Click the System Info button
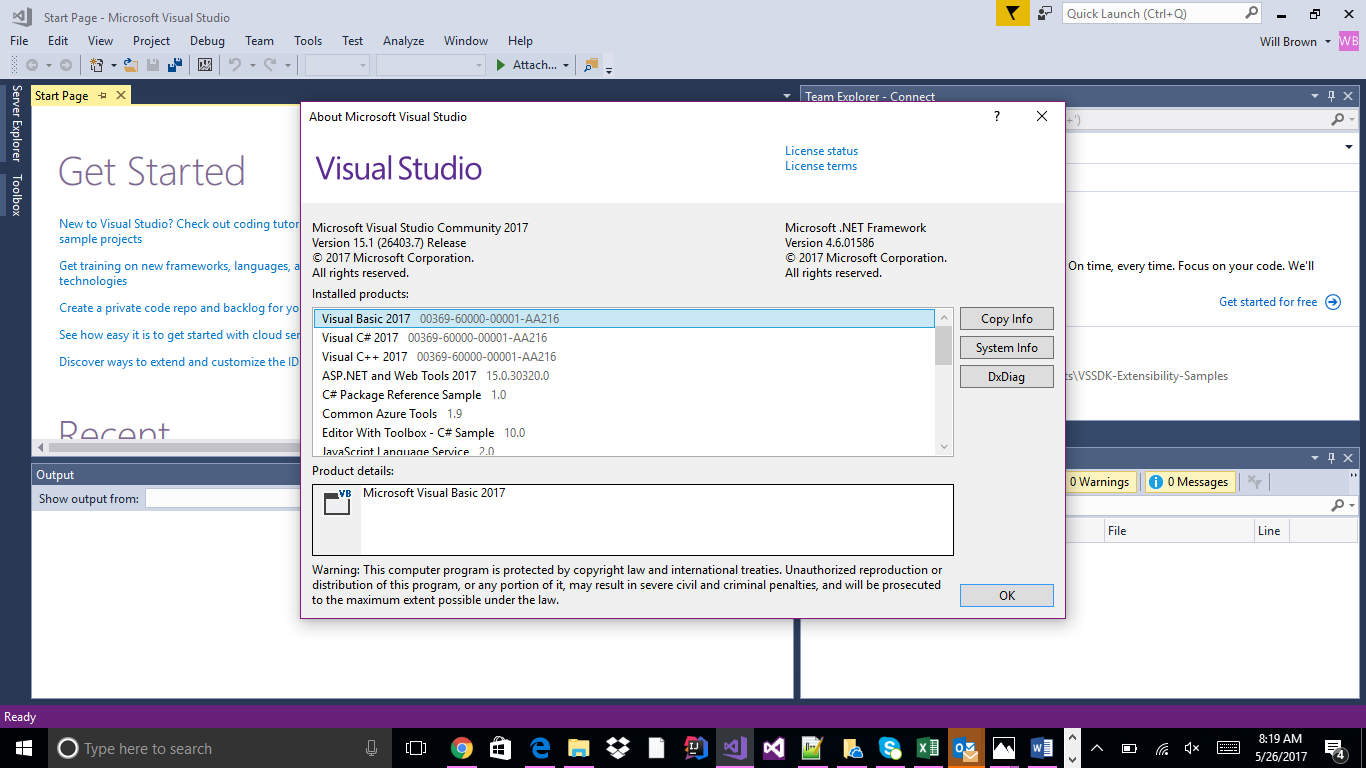The width and height of the screenshot is (1366, 768). (x=1006, y=348)
